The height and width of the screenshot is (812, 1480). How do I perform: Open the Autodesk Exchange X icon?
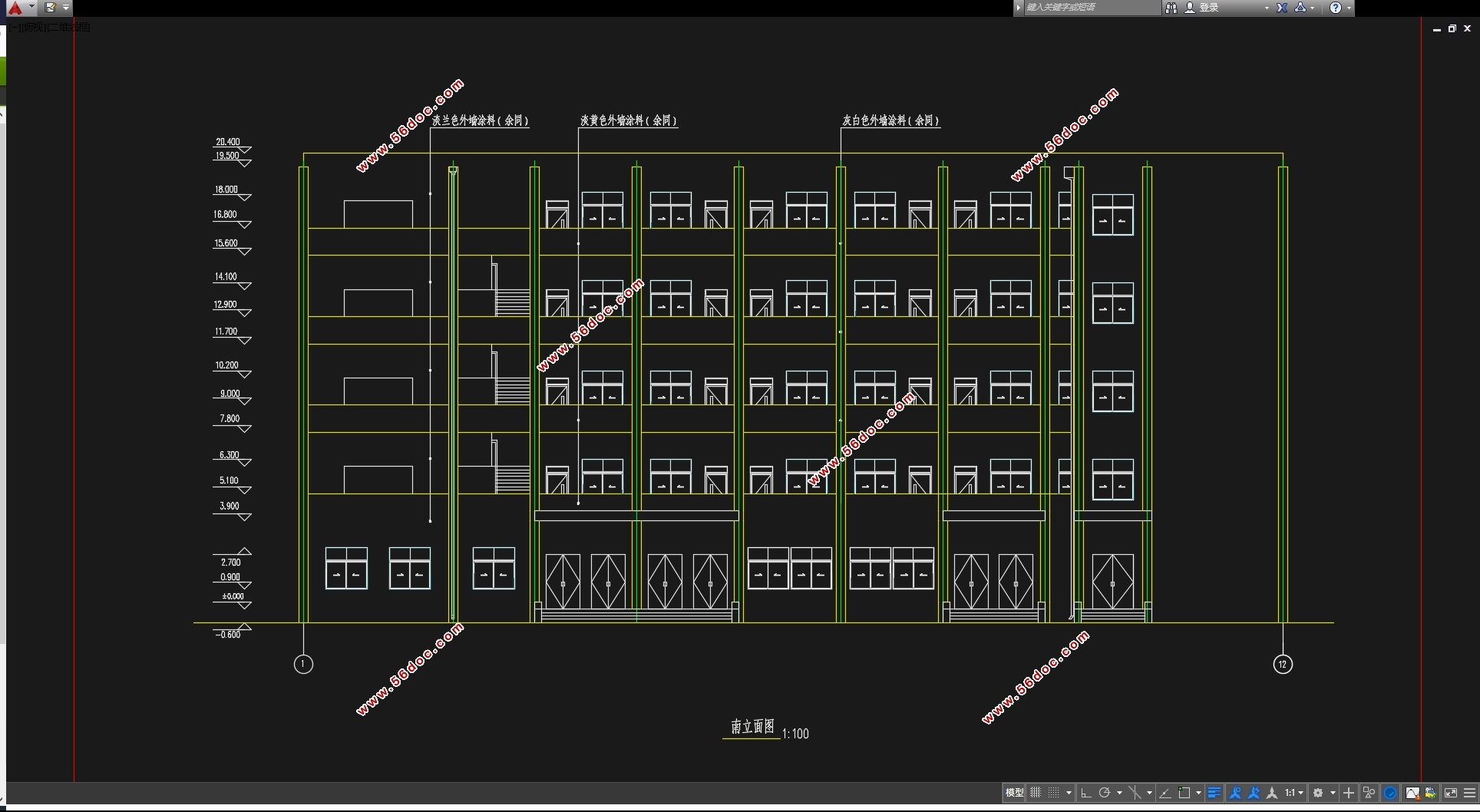coord(1282,8)
